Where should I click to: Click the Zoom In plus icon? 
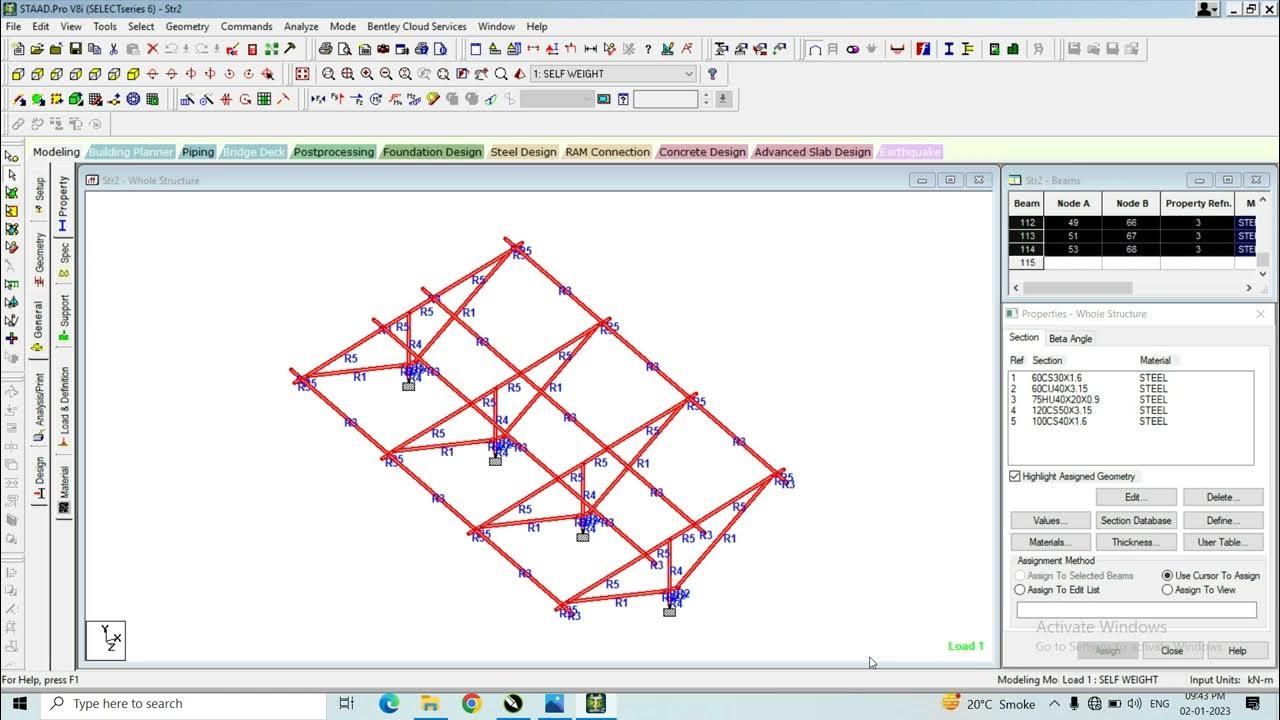click(366, 74)
